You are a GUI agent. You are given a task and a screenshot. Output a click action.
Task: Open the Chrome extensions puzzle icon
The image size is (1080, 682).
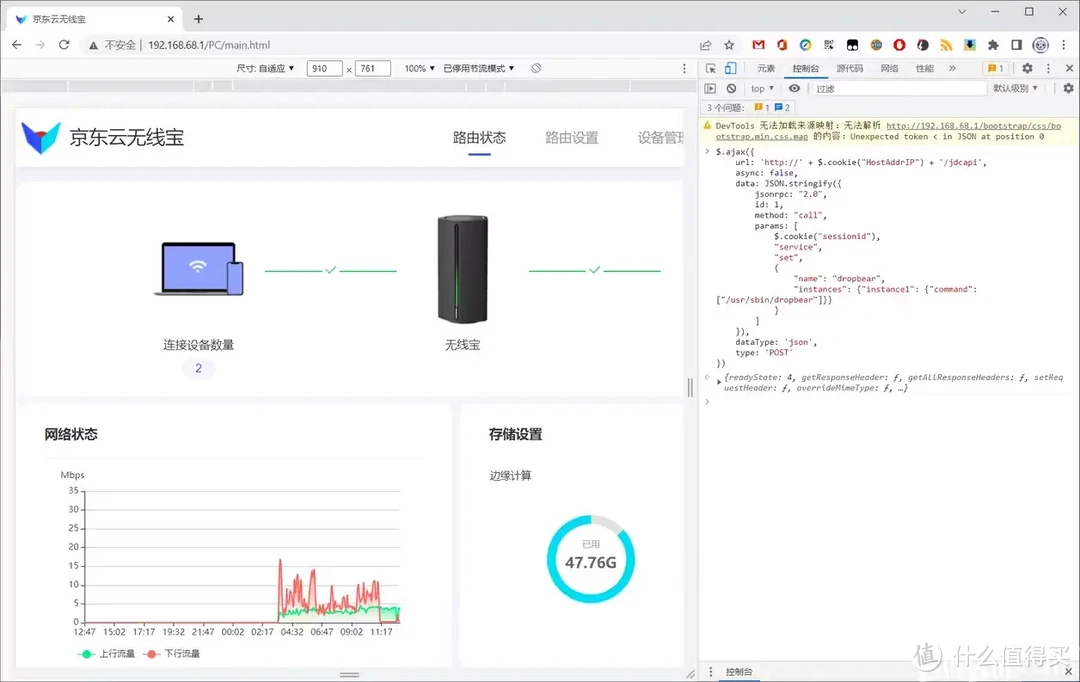(x=993, y=45)
